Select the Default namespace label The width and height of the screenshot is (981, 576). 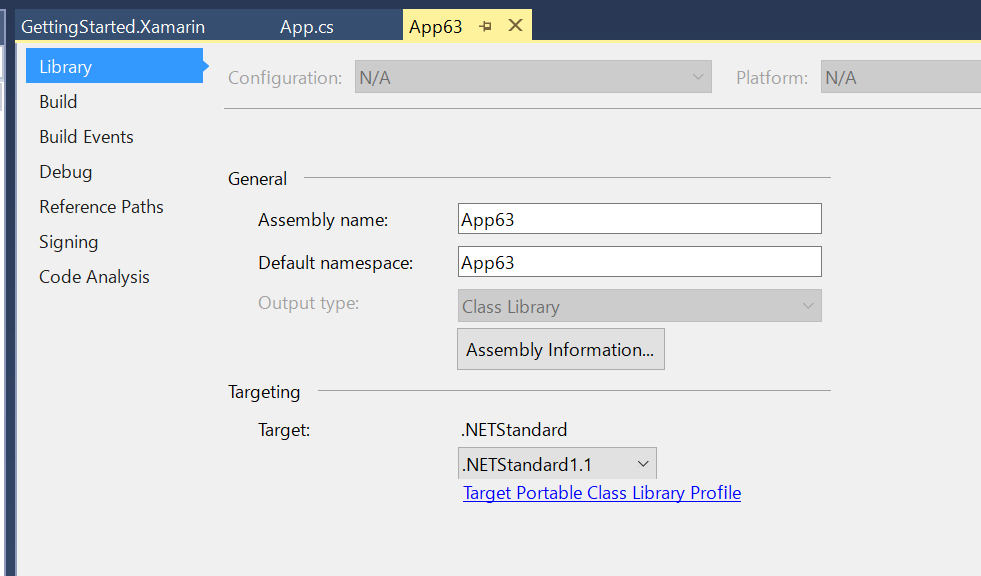click(335, 263)
